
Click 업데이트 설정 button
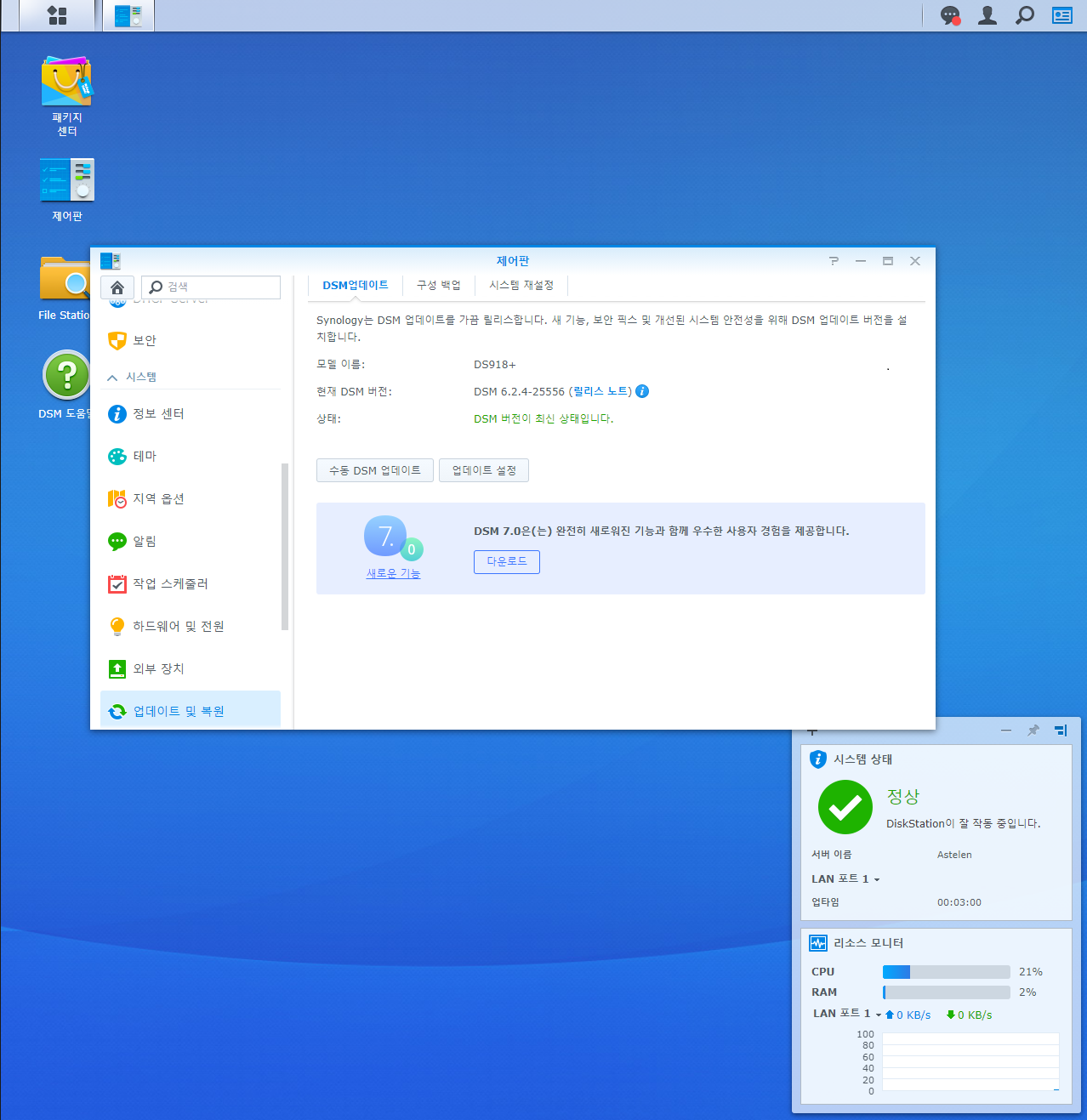click(x=484, y=470)
